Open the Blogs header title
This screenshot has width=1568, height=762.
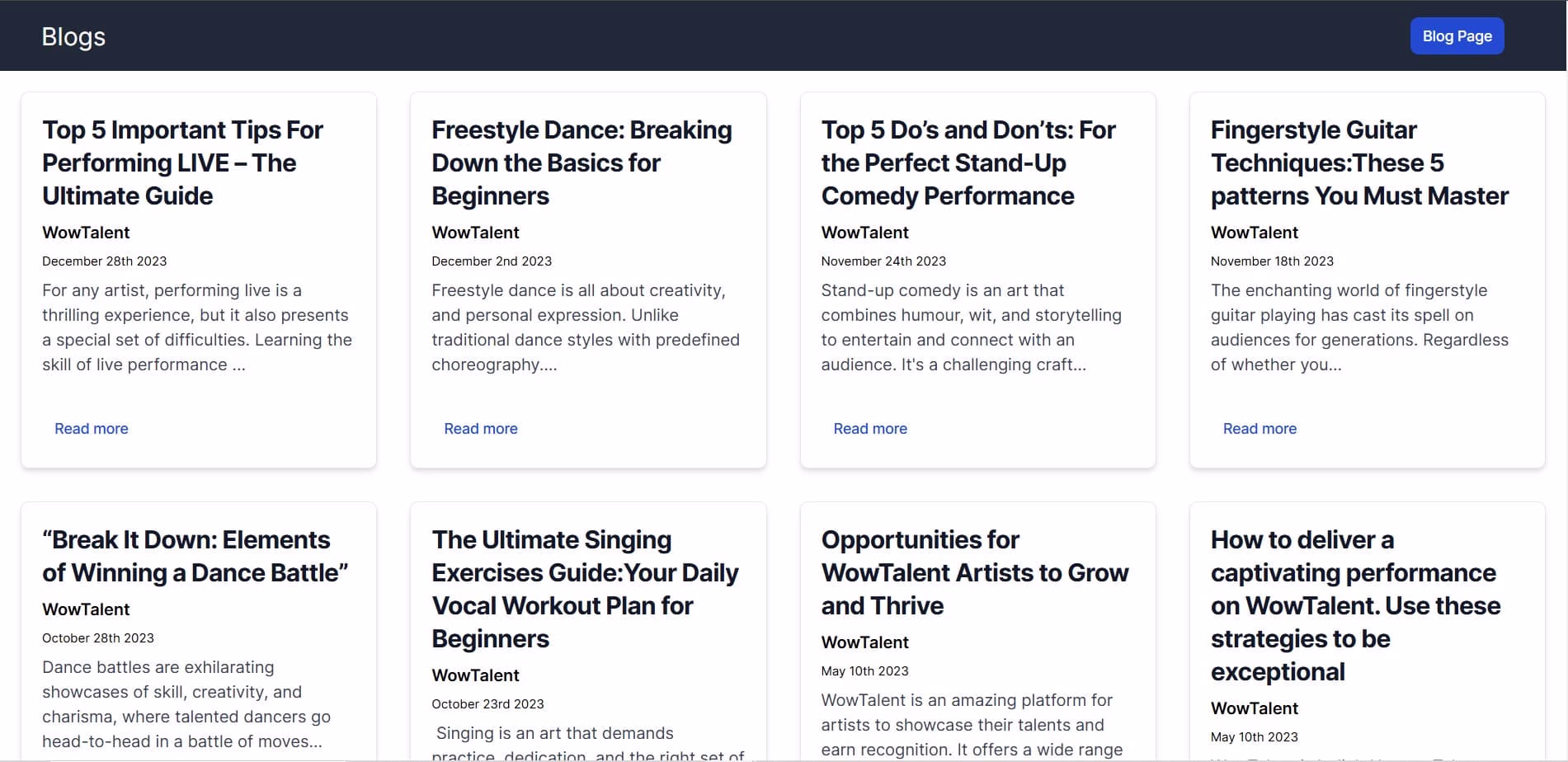[73, 37]
